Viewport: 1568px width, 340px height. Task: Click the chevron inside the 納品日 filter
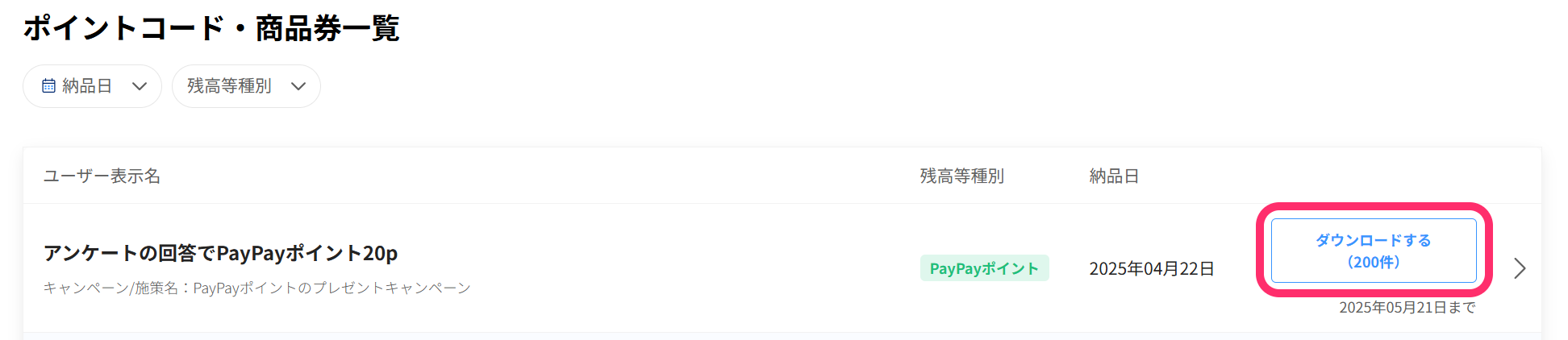(x=140, y=86)
